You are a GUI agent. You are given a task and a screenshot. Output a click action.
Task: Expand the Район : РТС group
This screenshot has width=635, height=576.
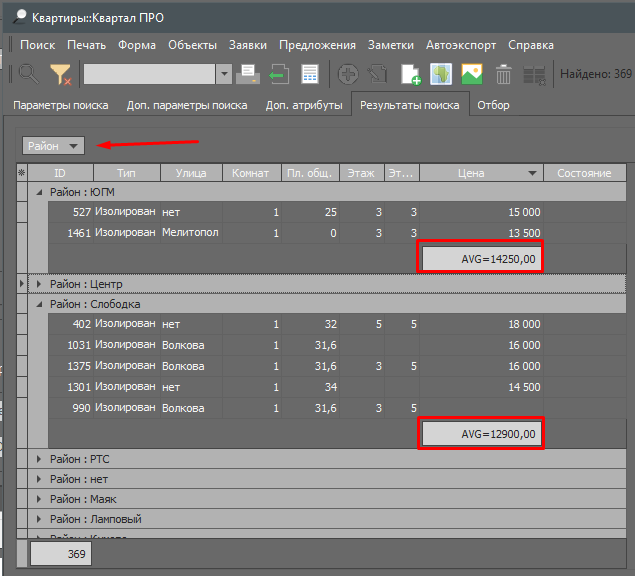pos(40,459)
